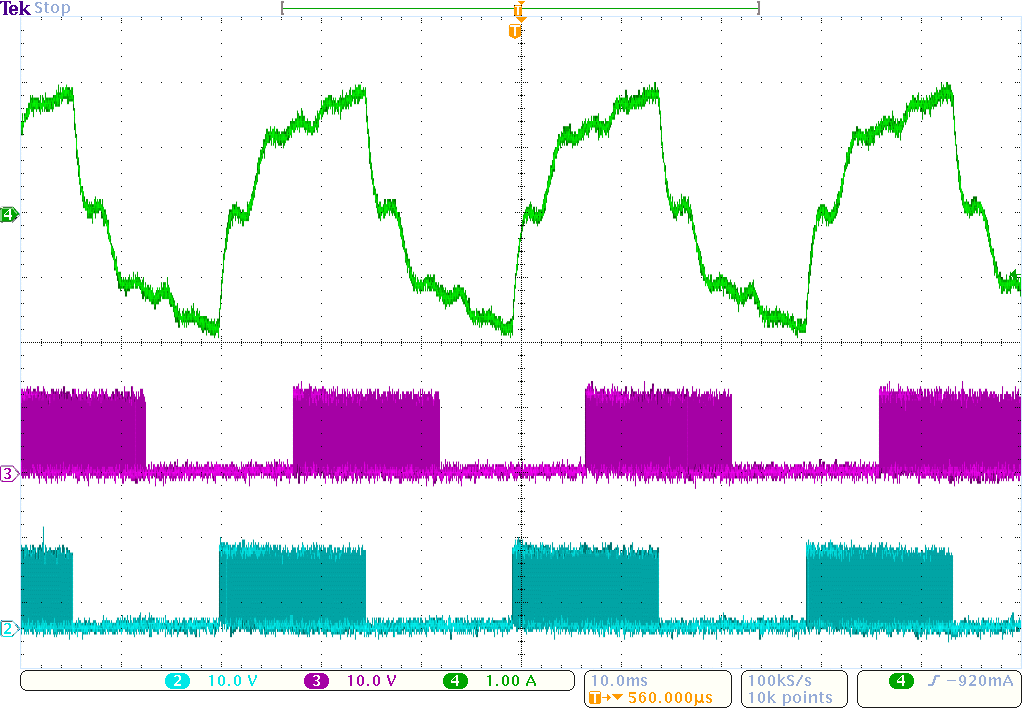Open channel 4 1.00 A scale readout
Screen dimensions: 1024x708
(510, 681)
